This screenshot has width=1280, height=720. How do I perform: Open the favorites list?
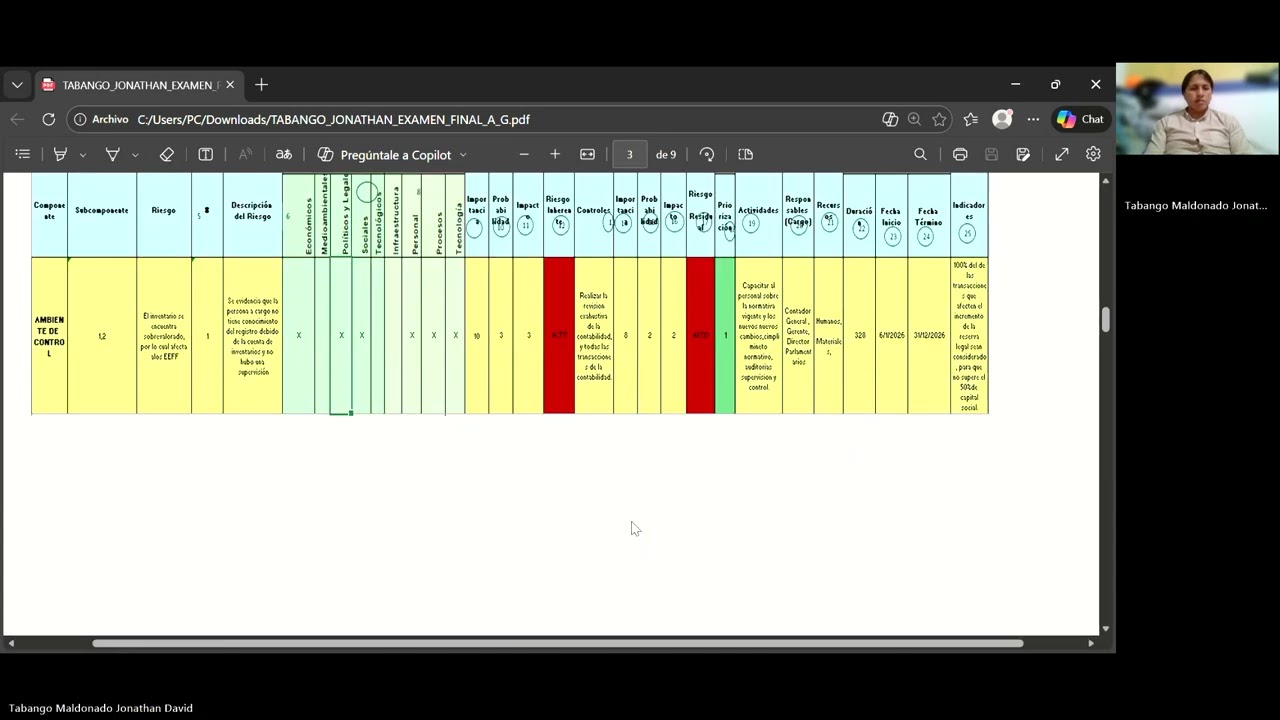tap(971, 119)
